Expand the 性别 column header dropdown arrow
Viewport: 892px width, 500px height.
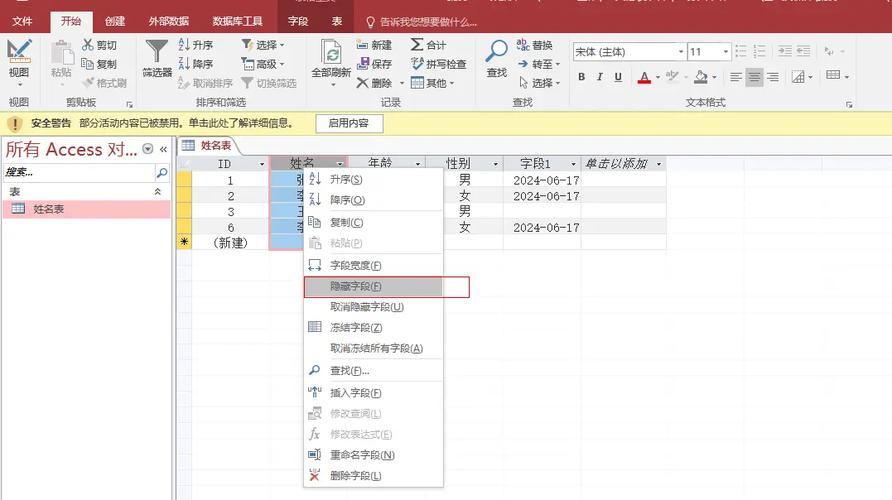(494, 164)
